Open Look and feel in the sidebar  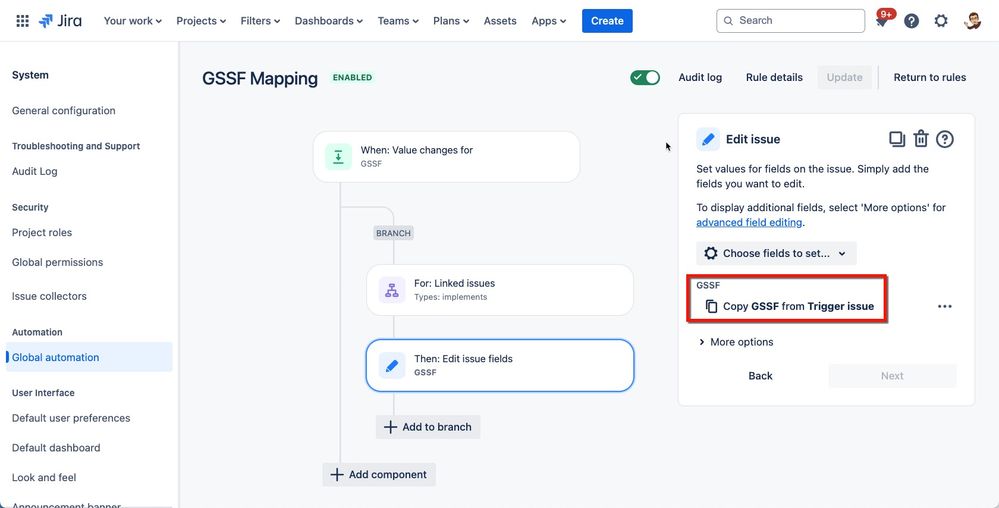(44, 477)
